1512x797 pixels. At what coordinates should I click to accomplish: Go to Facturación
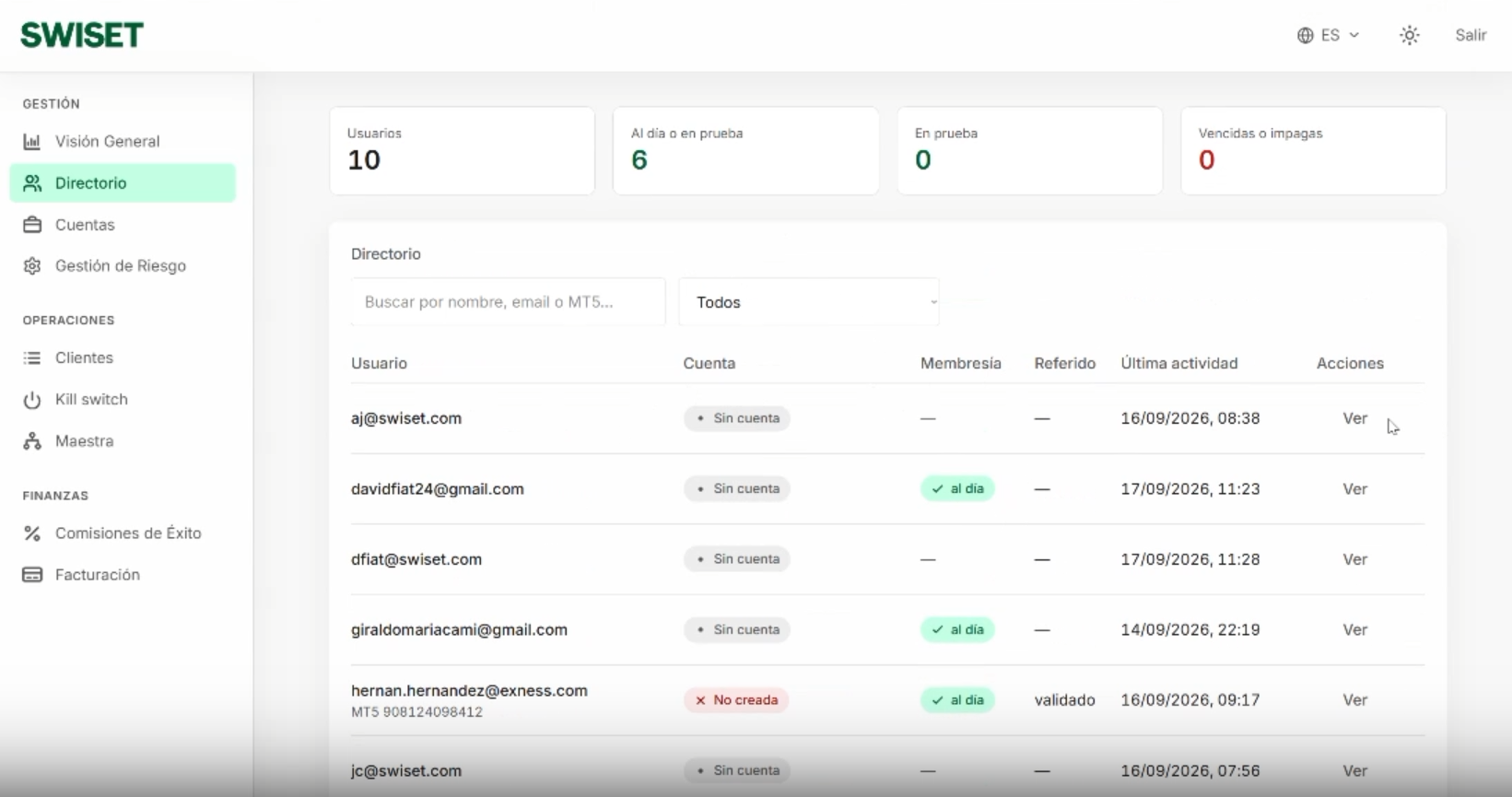pos(123,575)
